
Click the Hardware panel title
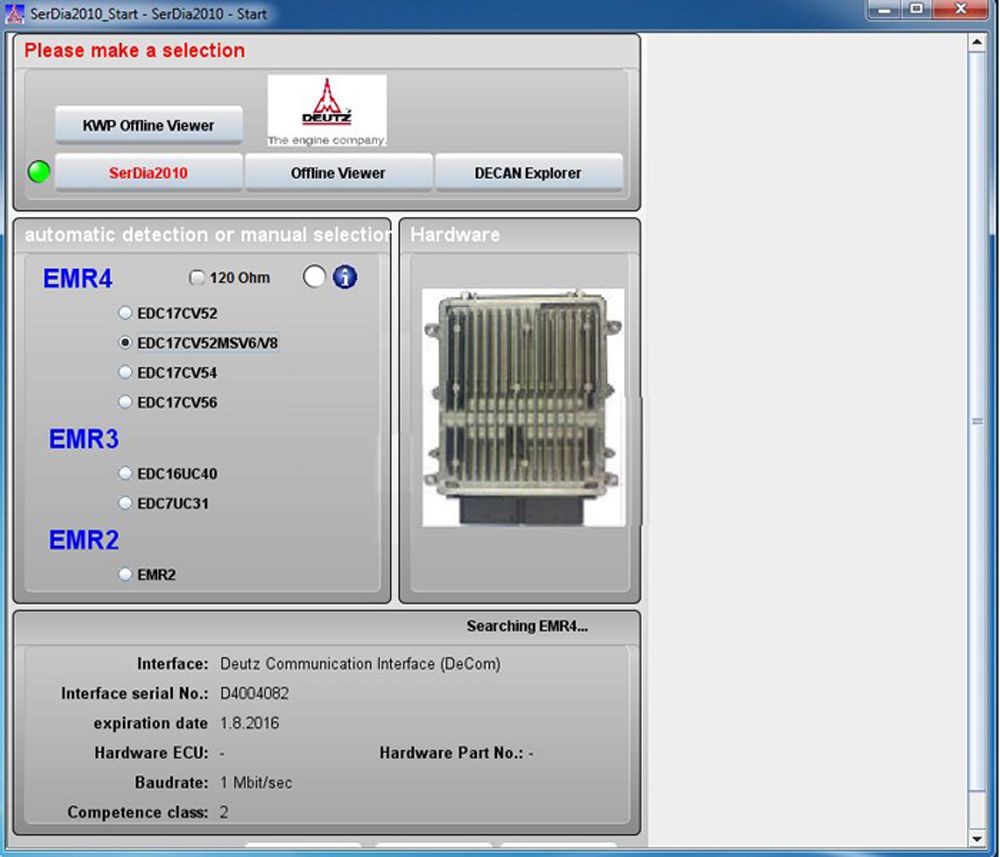pos(455,235)
